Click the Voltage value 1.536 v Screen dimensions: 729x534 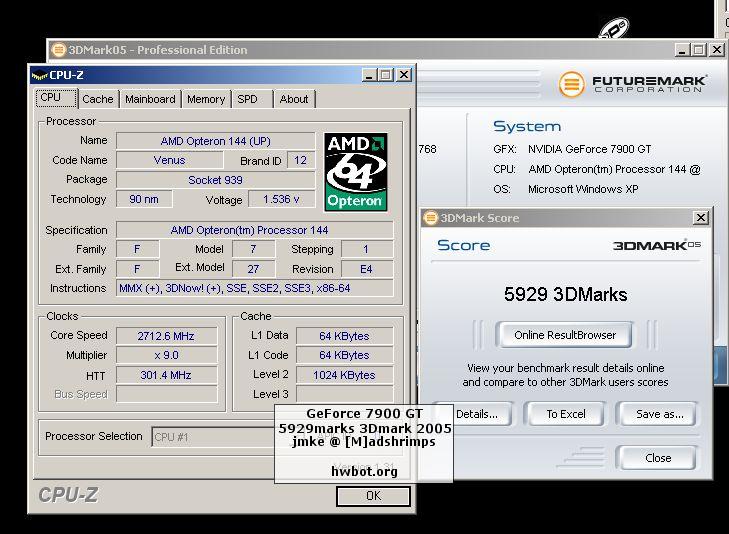click(x=281, y=199)
